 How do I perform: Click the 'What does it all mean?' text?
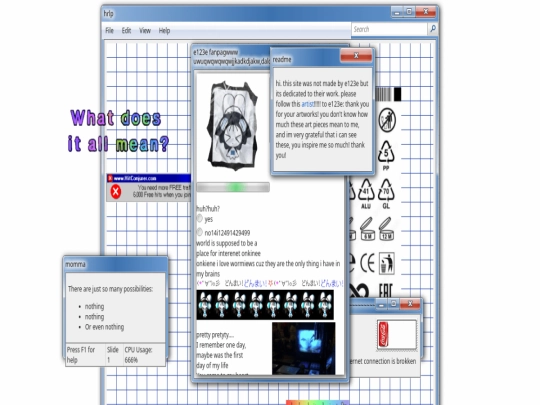(118, 131)
